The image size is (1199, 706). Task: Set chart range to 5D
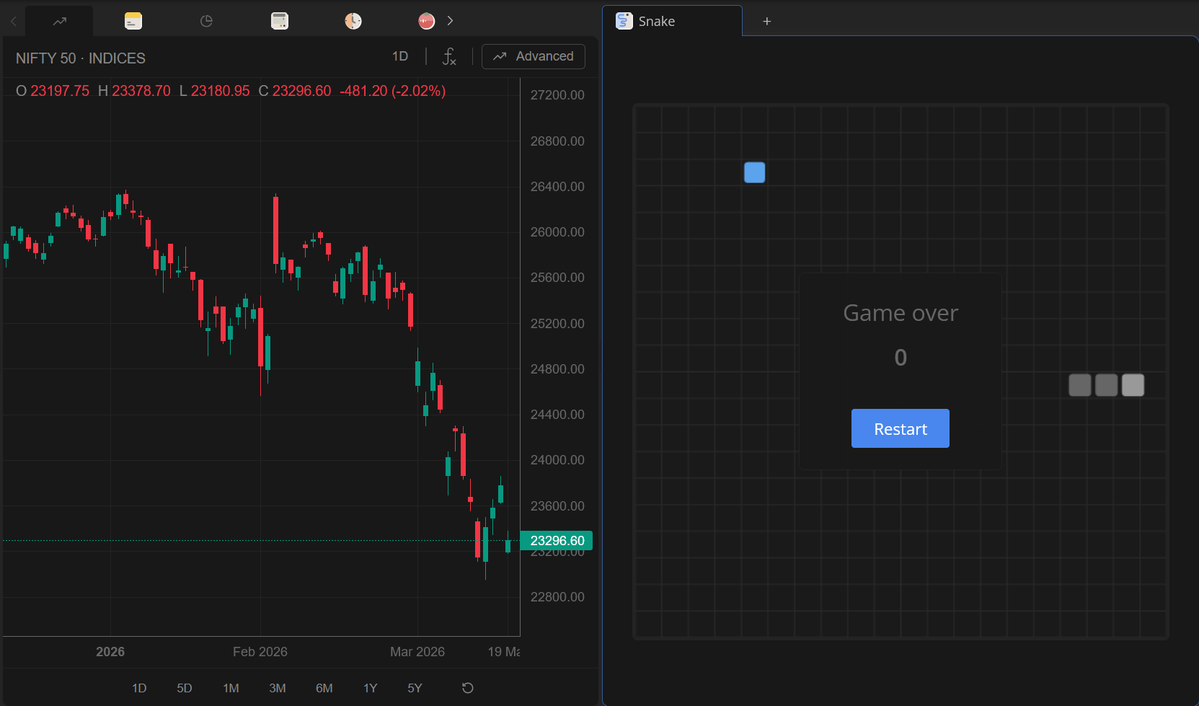pos(184,688)
